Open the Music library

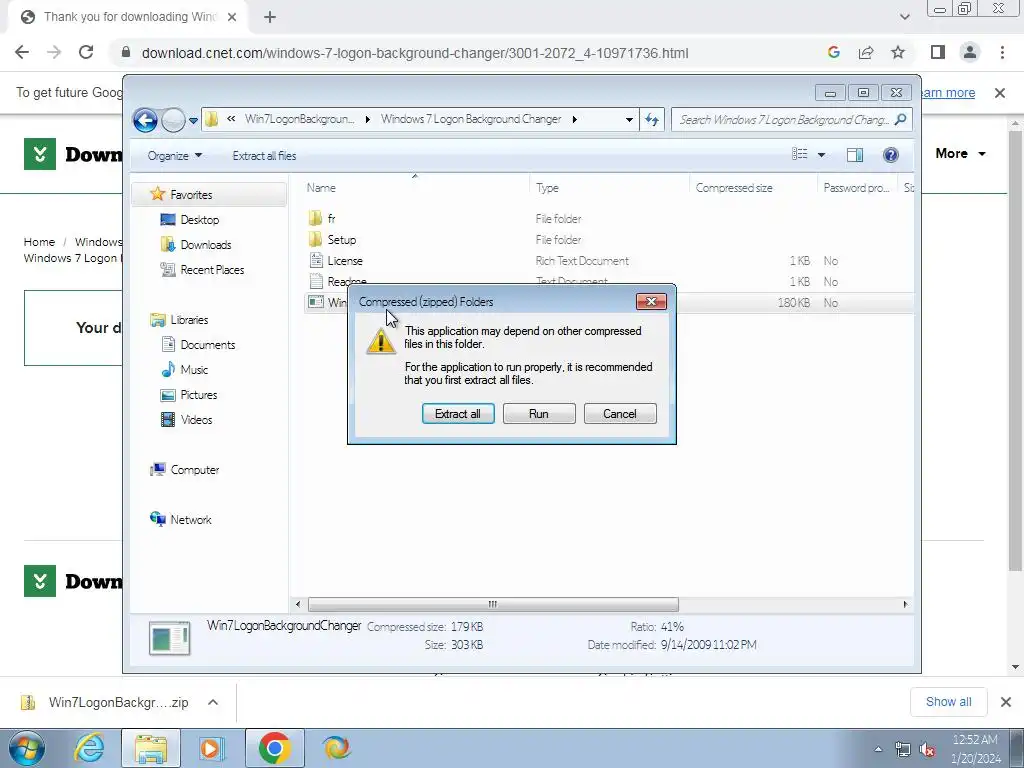coord(194,370)
